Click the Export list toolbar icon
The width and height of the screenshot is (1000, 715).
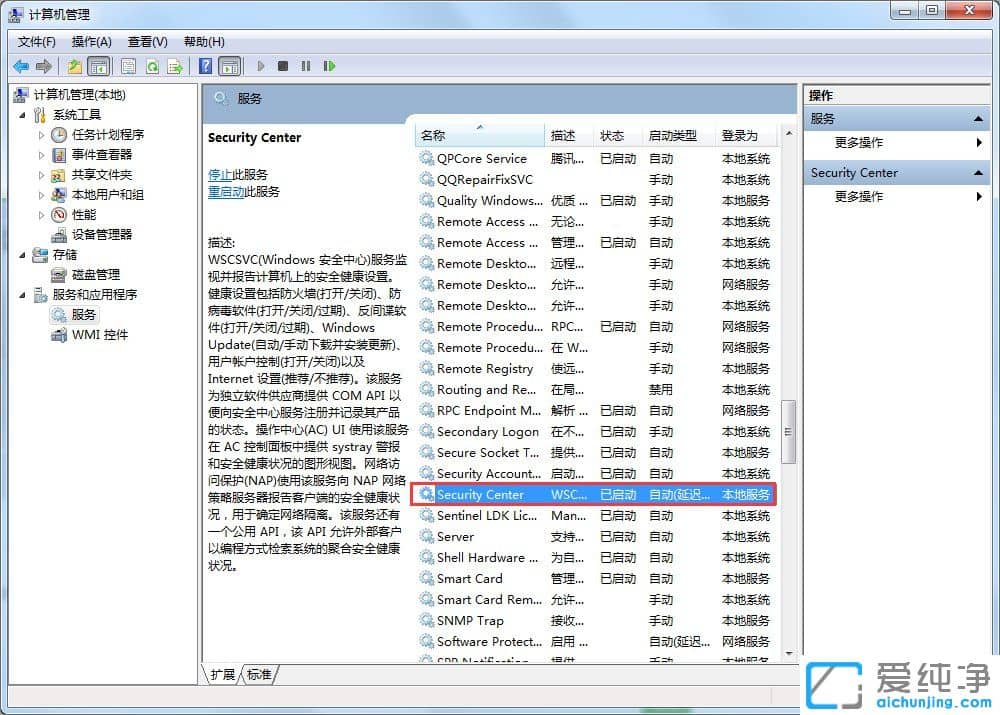[x=175, y=66]
